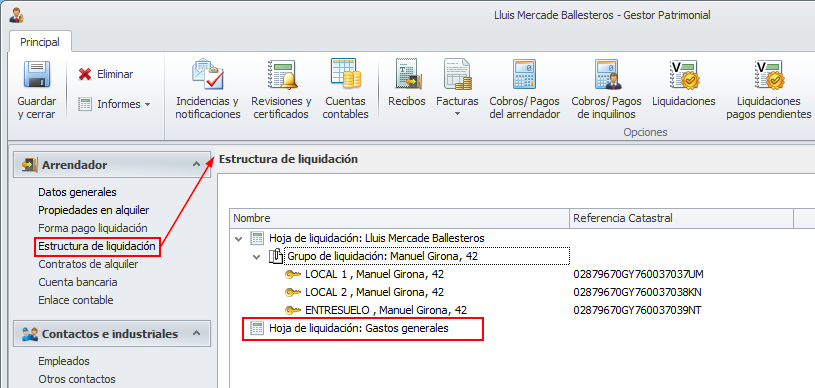Select LOCAL 2, Manuel Girona, 42 row

[x=374, y=292]
